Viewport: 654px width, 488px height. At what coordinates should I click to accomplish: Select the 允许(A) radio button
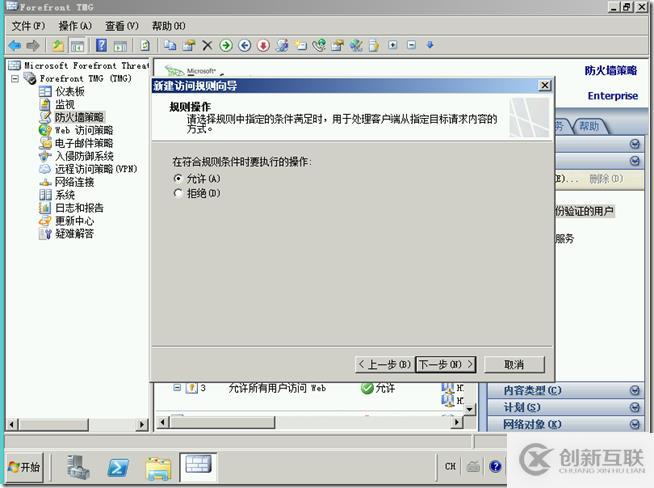pyautogui.click(x=178, y=179)
